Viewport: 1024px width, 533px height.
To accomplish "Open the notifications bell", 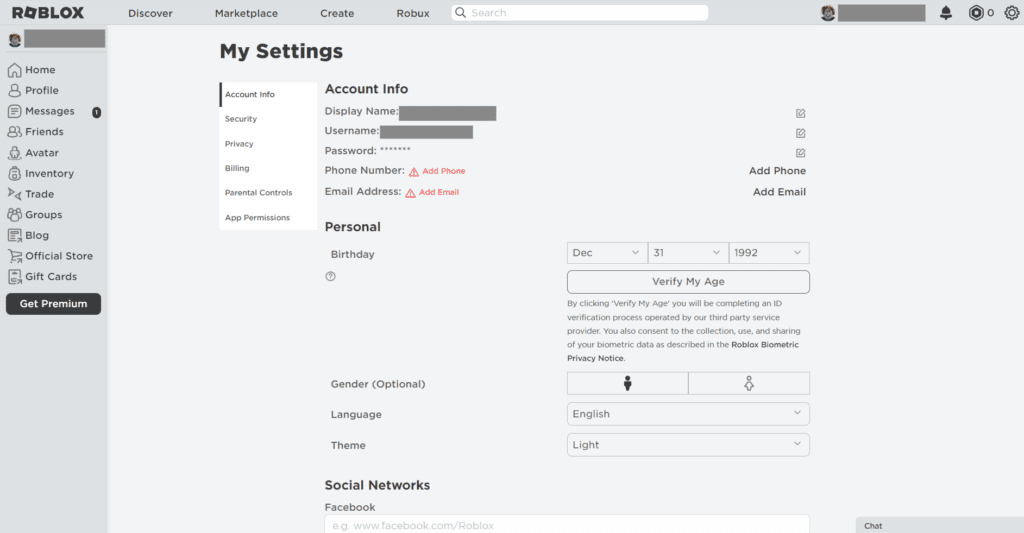I will pyautogui.click(x=946, y=12).
